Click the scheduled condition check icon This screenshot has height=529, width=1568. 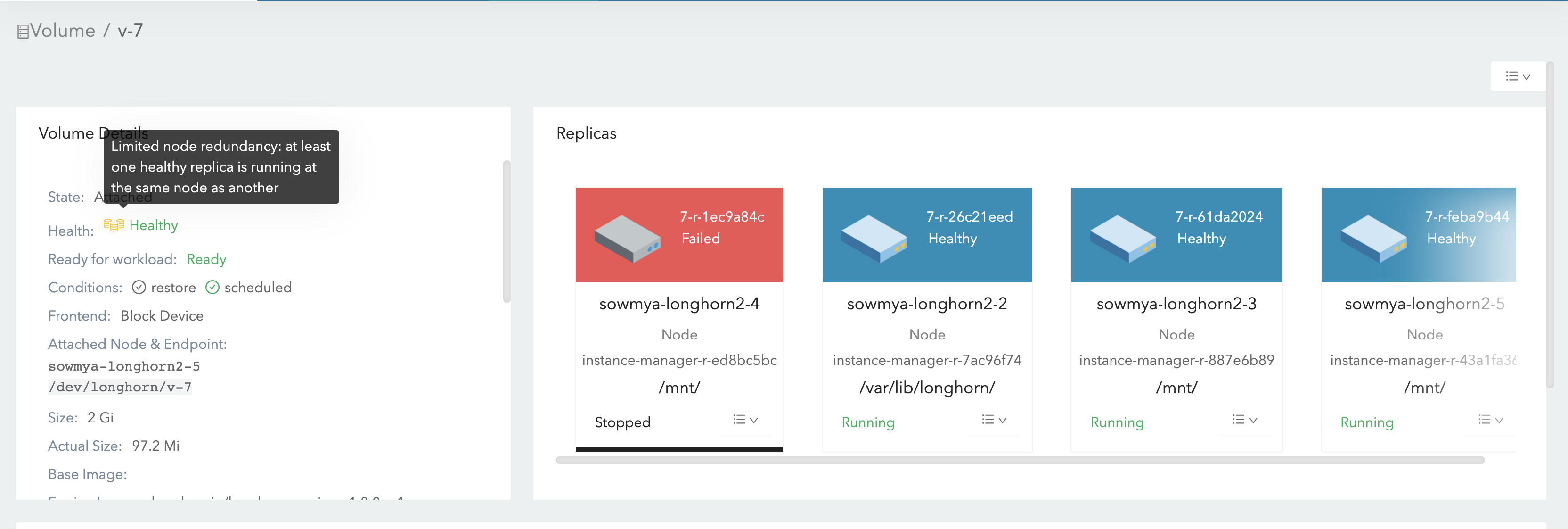[212, 287]
